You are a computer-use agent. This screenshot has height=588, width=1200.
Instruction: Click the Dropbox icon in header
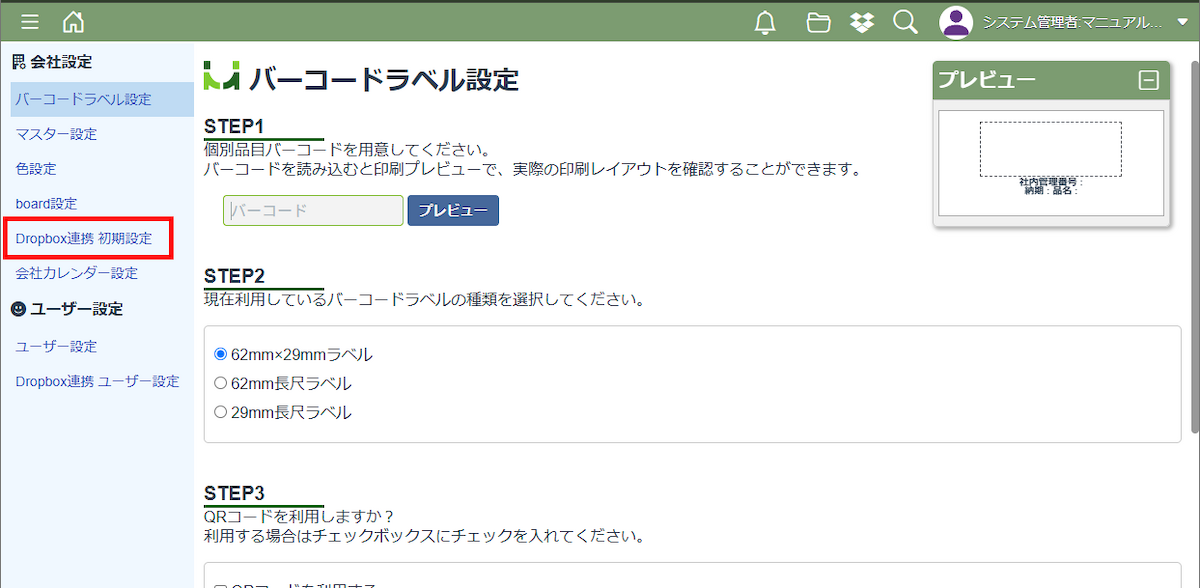coord(862,22)
